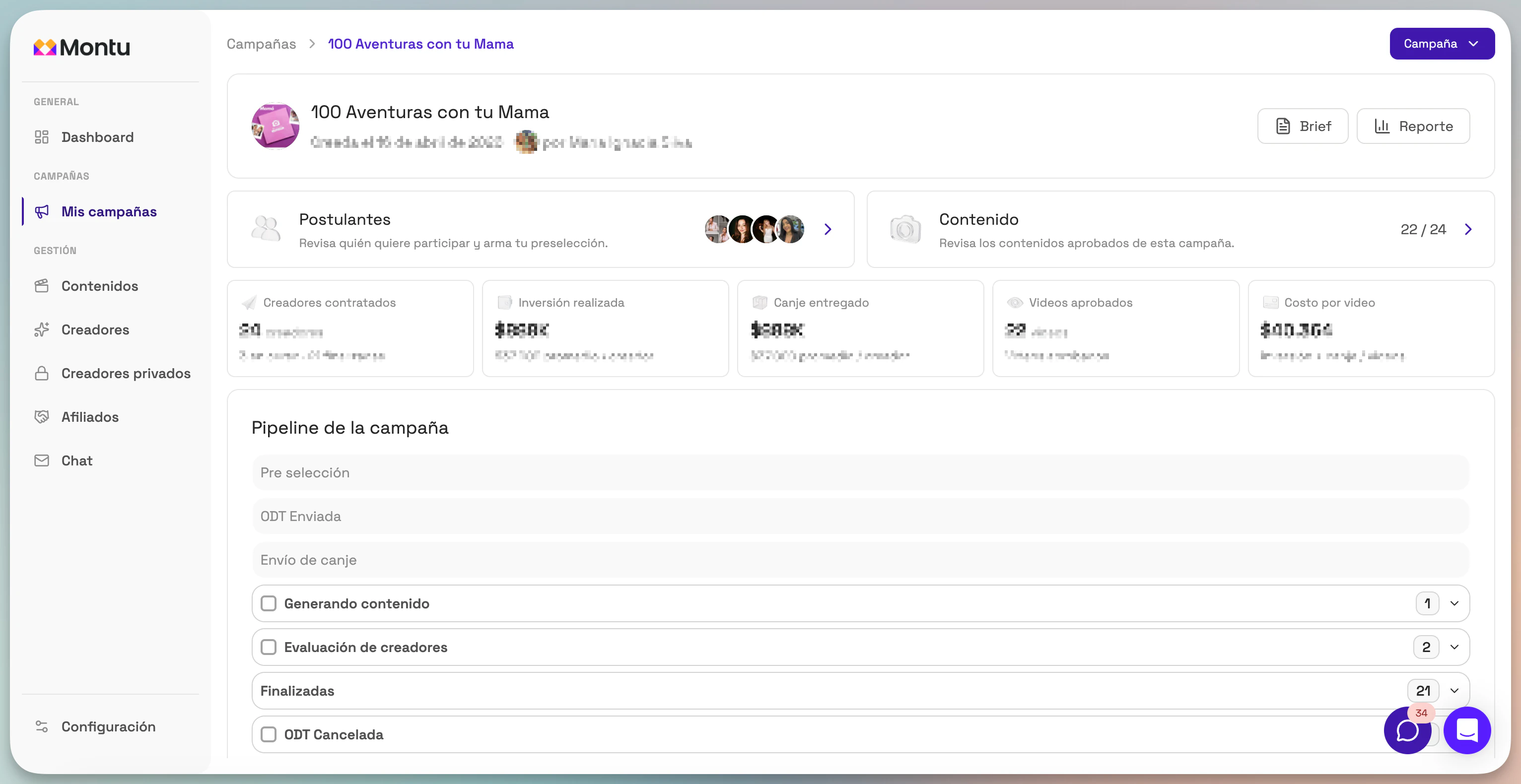Click the Creadores contratados paper plane icon

click(x=249, y=303)
